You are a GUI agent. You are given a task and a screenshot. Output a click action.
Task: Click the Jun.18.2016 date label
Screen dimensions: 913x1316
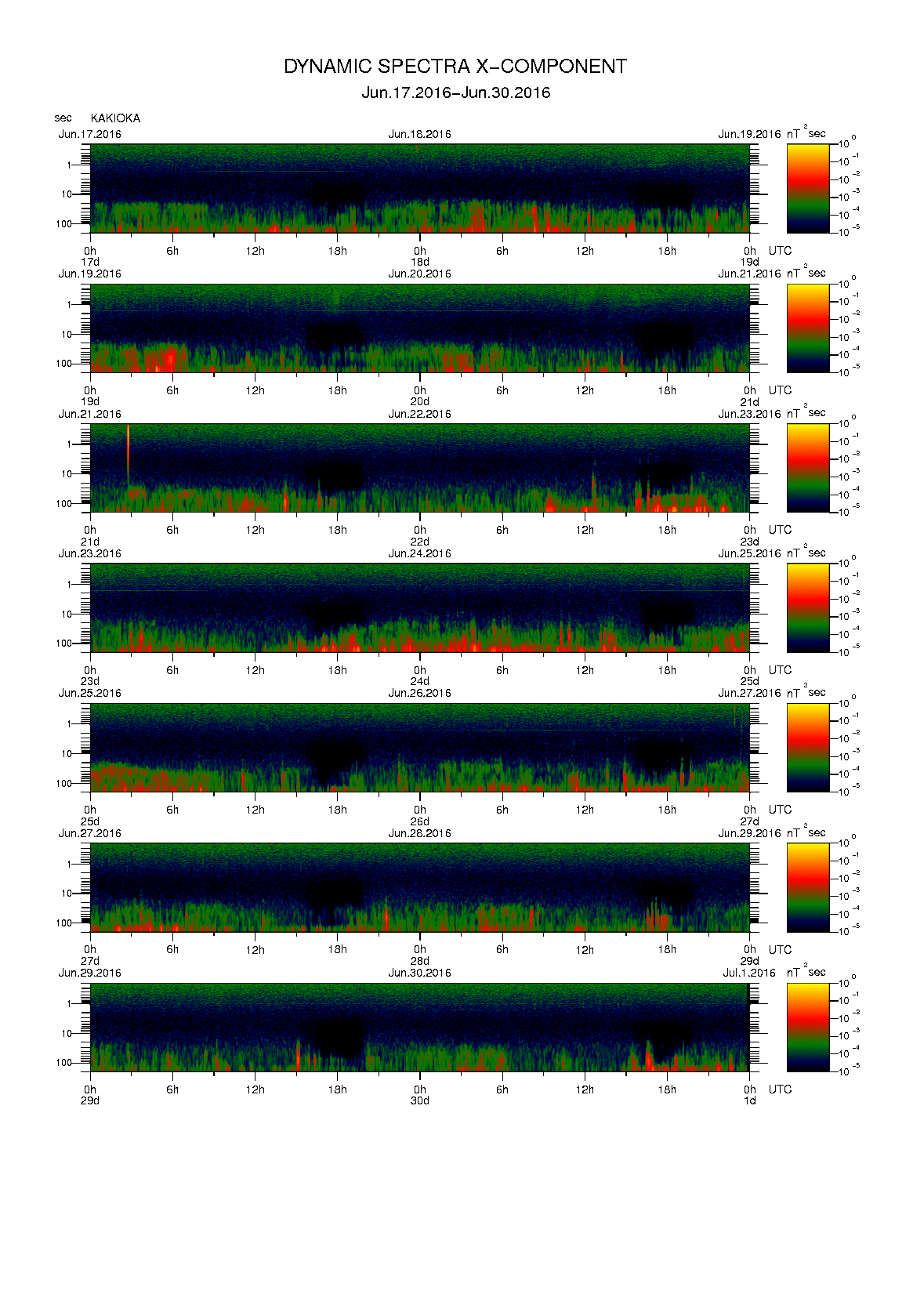pos(420,134)
